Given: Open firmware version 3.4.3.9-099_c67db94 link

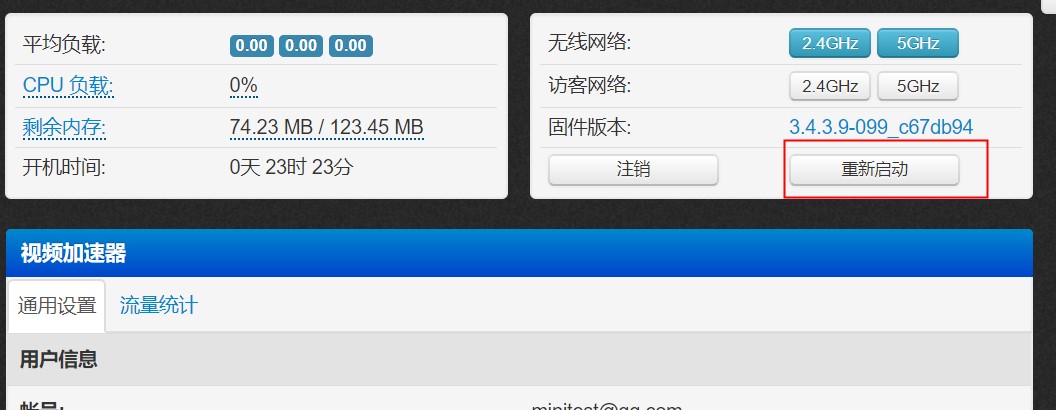Looking at the screenshot, I should pos(881,127).
